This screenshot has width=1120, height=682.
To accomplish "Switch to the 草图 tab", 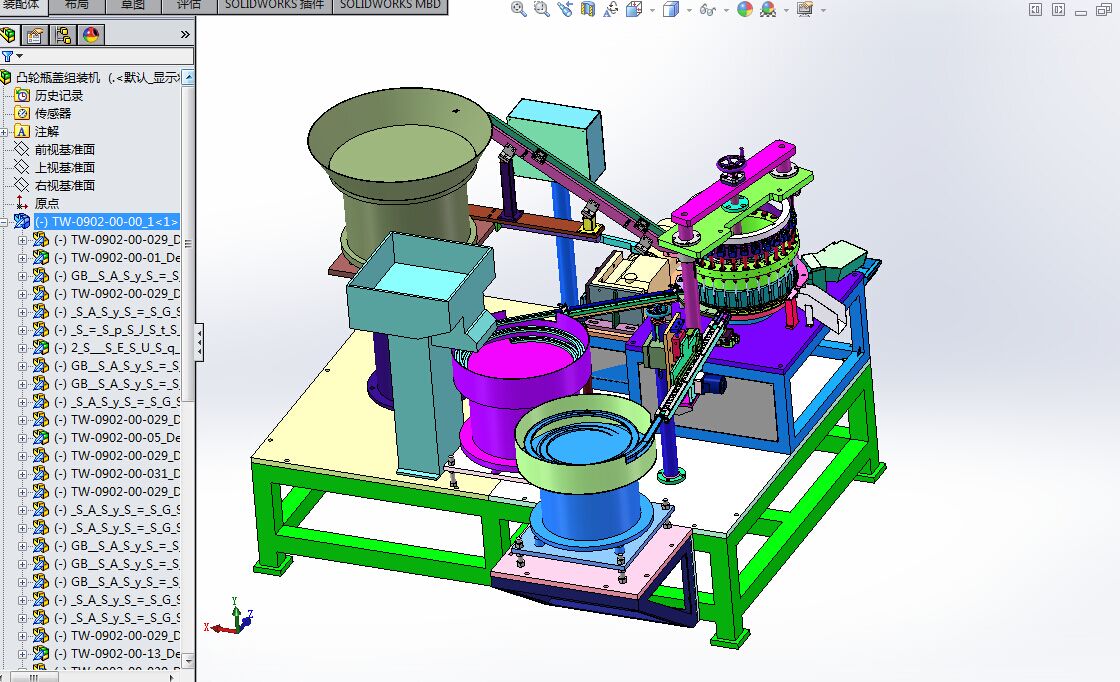I will [x=133, y=5].
